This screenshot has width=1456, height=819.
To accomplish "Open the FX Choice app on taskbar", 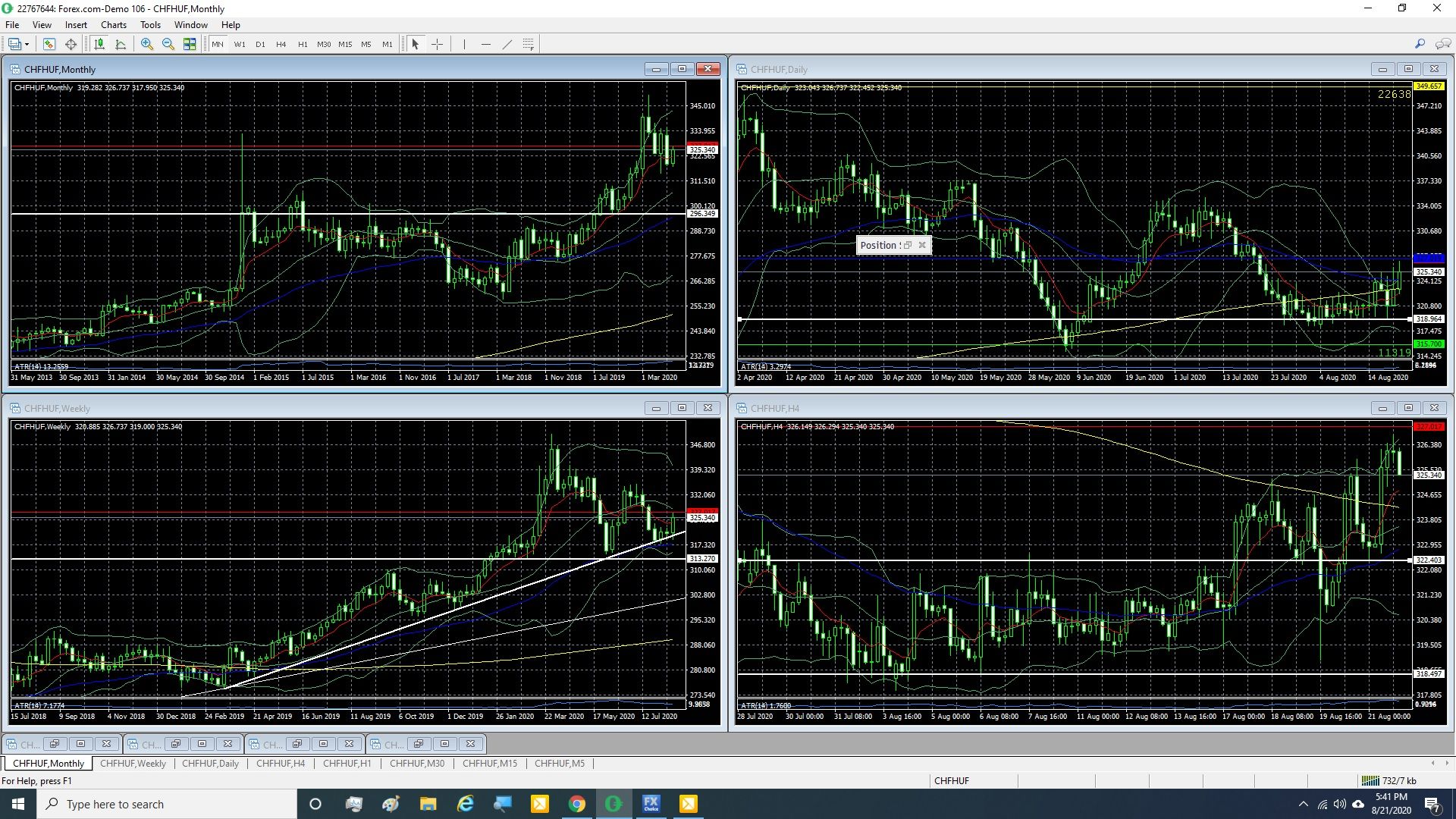I will (651, 804).
